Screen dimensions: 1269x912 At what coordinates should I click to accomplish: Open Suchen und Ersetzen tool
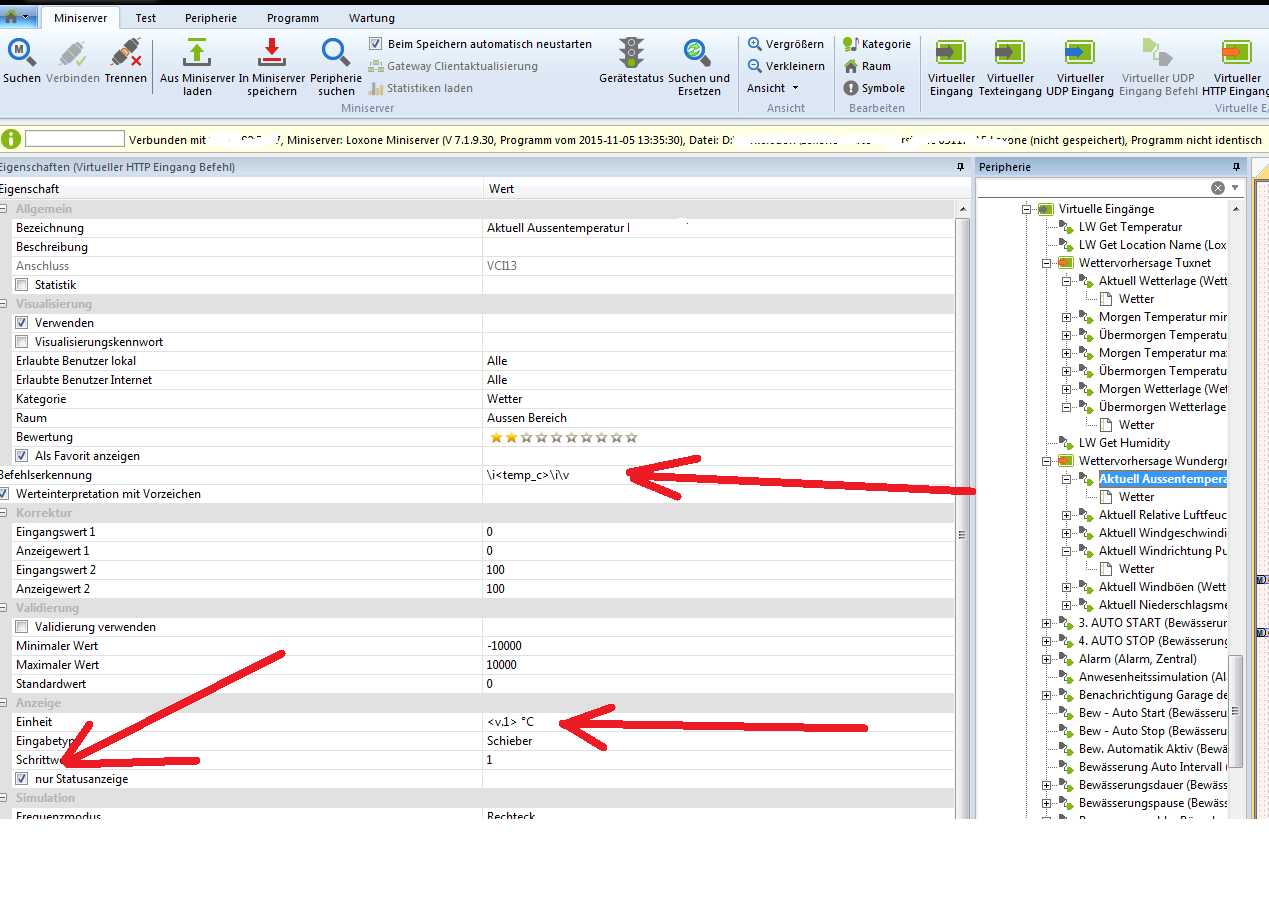coord(698,54)
